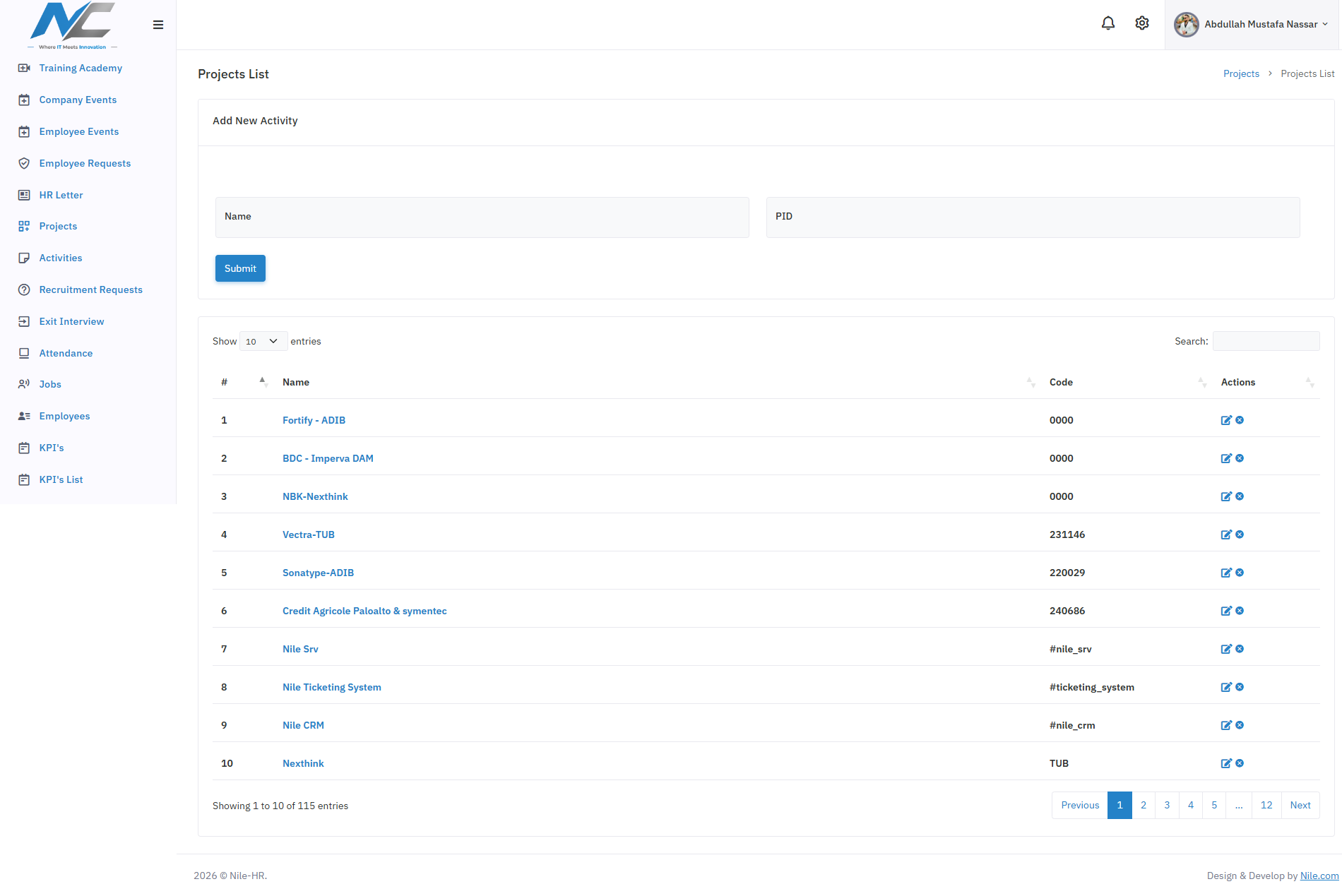Image resolution: width=1342 pixels, height=896 pixels.
Task: Open the Sonatype-ADIB project
Action: (318, 573)
